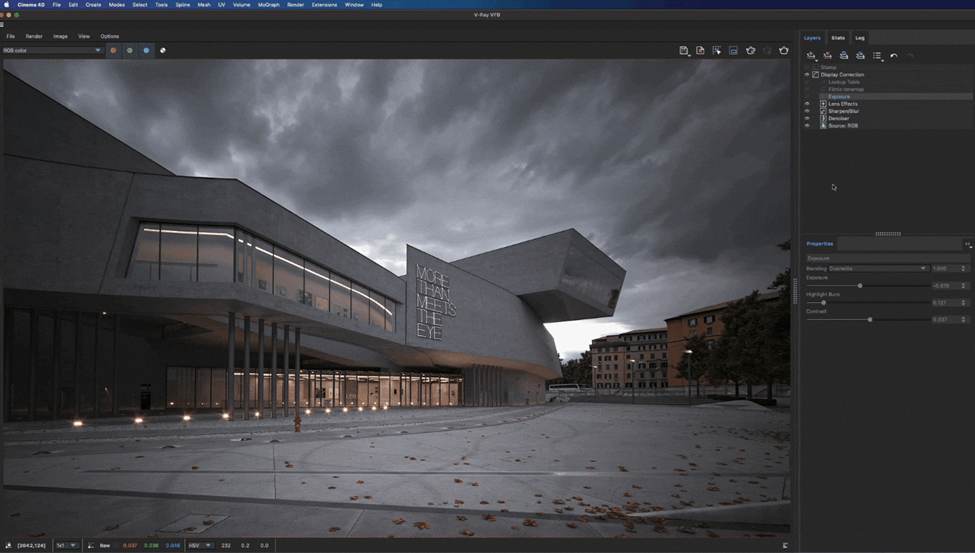This screenshot has width=975, height=553.
Task: Open the Properties panel options dropdown
Action: (967, 244)
